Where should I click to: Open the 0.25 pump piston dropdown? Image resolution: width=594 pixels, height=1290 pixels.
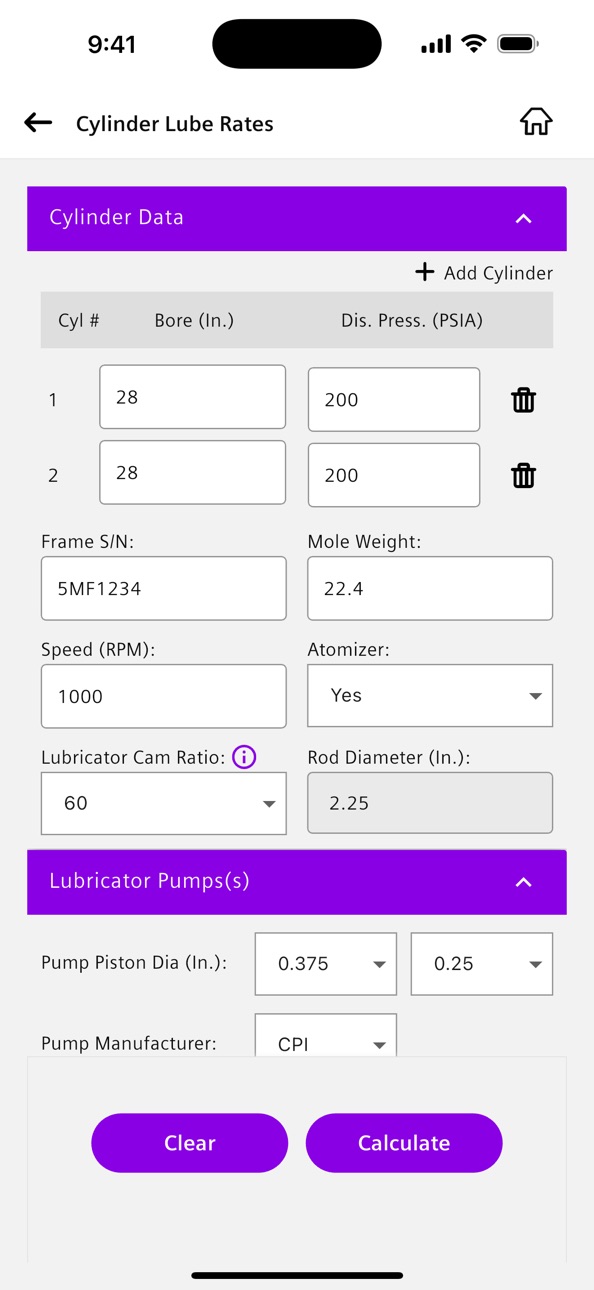point(482,964)
